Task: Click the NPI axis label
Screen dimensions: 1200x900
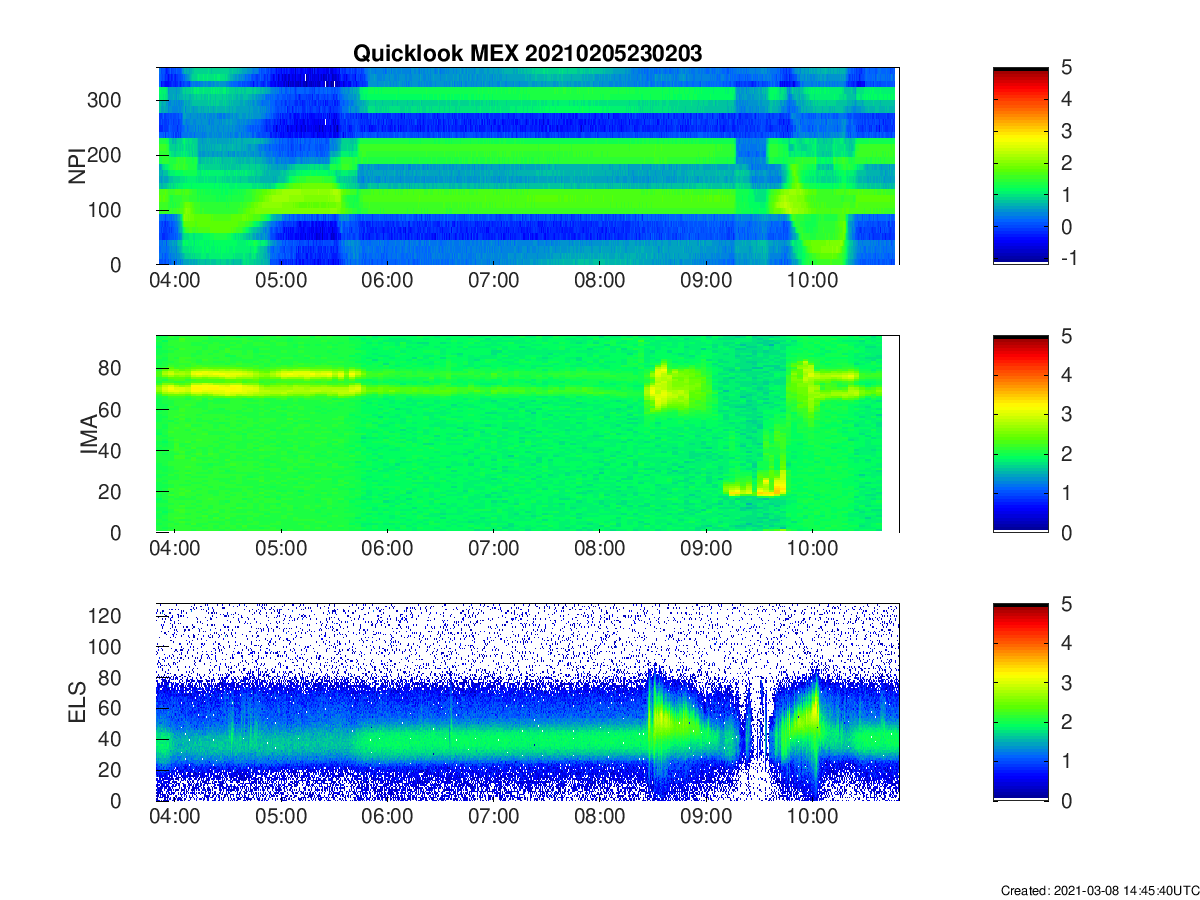Action: click(x=76, y=166)
